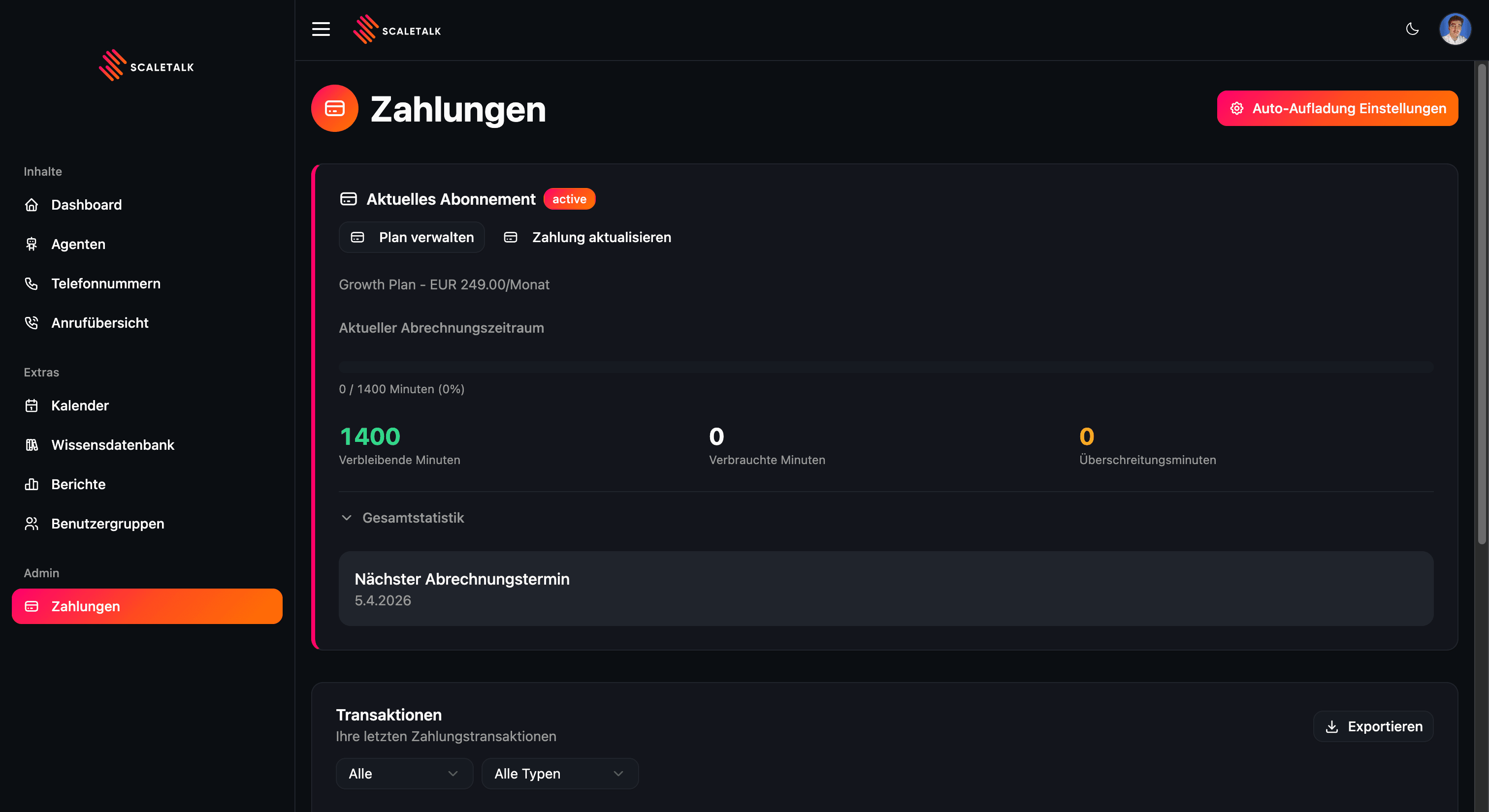
Task: Open Wissensdatenbank via the book icon
Action: point(32,445)
